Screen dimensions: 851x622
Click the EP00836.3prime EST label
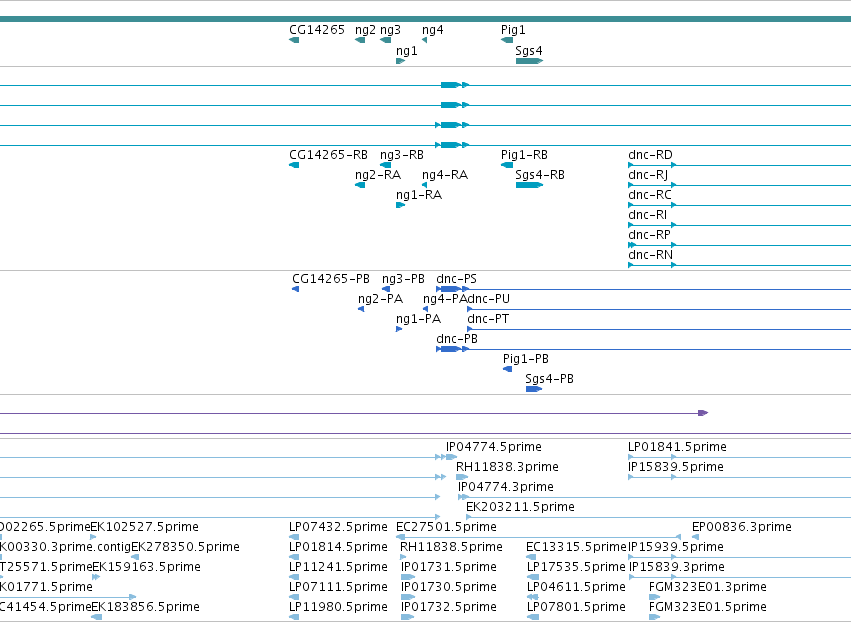(x=742, y=528)
